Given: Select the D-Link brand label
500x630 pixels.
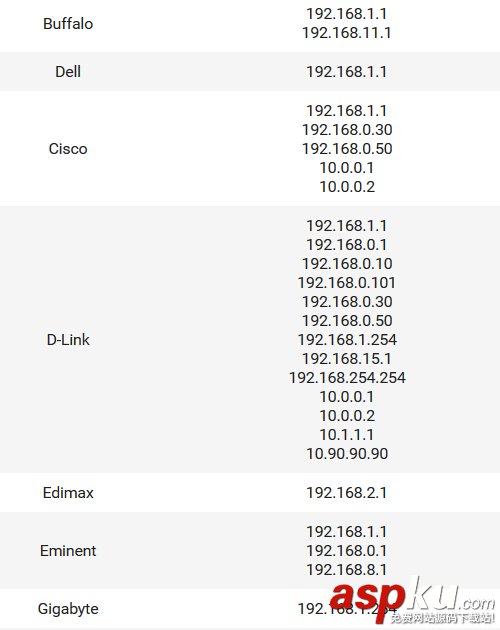Looking at the screenshot, I should tap(68, 340).
